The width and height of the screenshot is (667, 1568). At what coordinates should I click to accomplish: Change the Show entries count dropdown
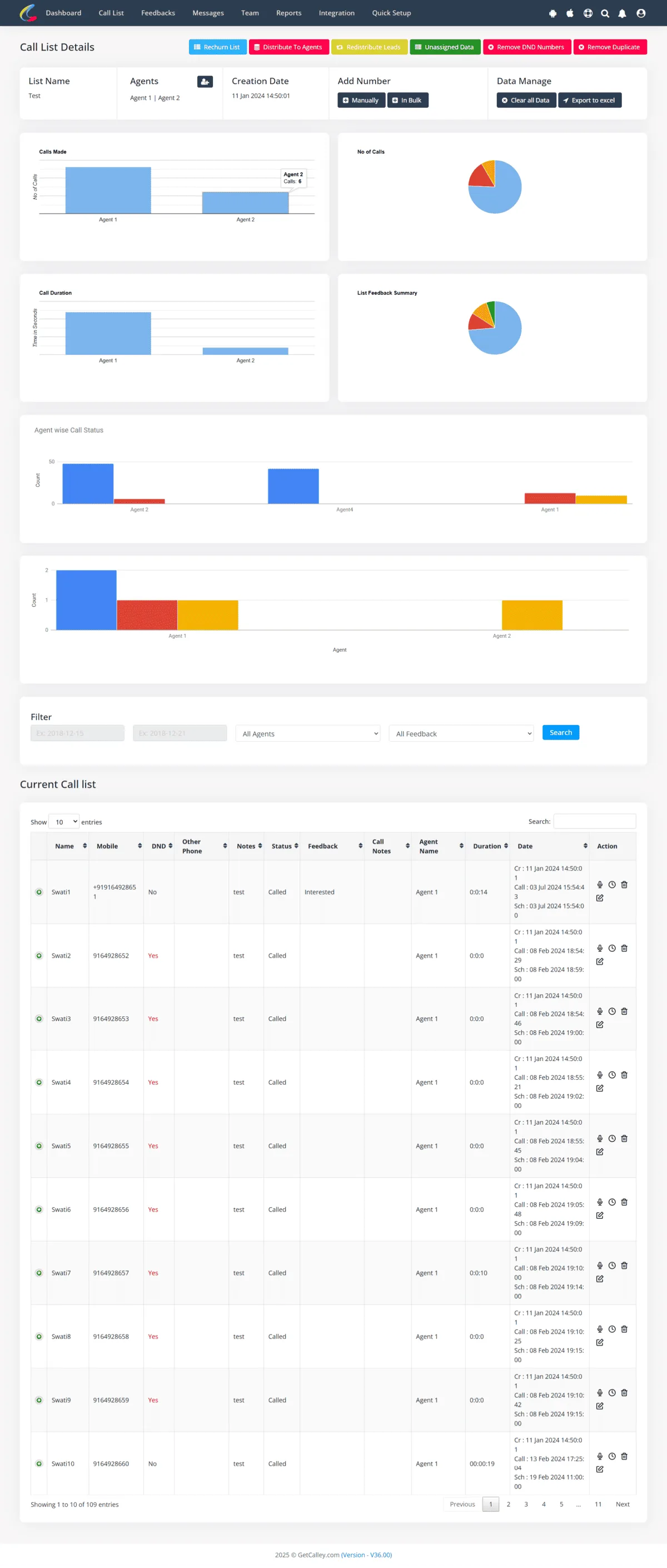click(64, 822)
